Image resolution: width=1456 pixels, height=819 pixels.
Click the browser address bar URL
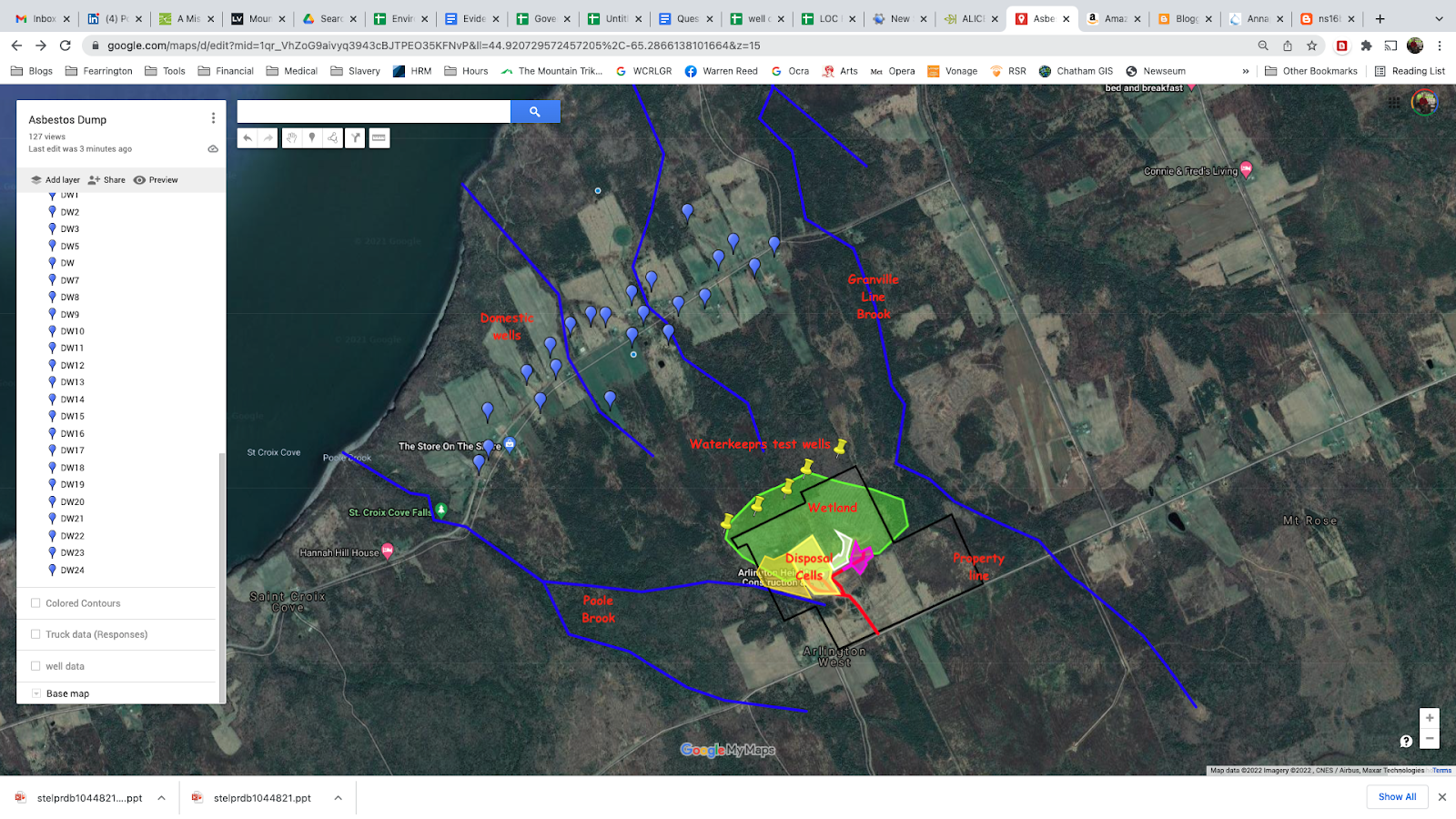(433, 45)
